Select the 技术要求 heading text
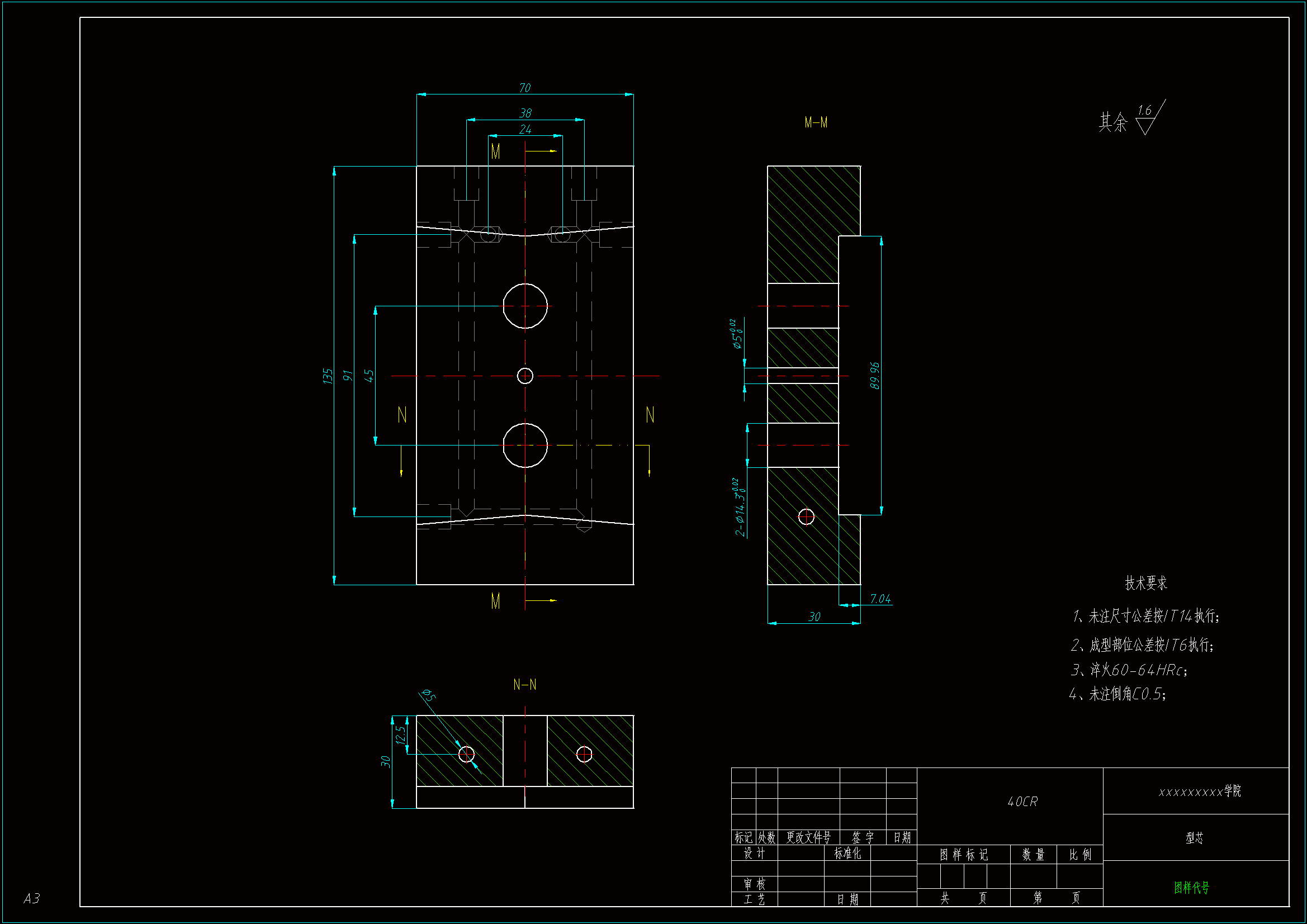Image resolution: width=1307 pixels, height=924 pixels. pos(1146,583)
